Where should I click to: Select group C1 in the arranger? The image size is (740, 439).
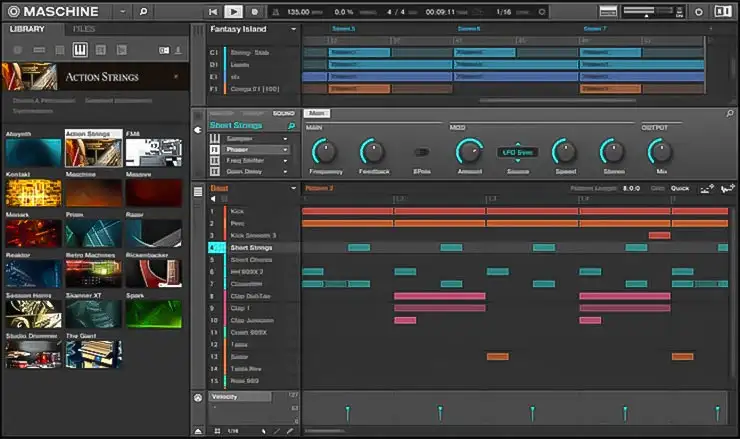click(253, 52)
